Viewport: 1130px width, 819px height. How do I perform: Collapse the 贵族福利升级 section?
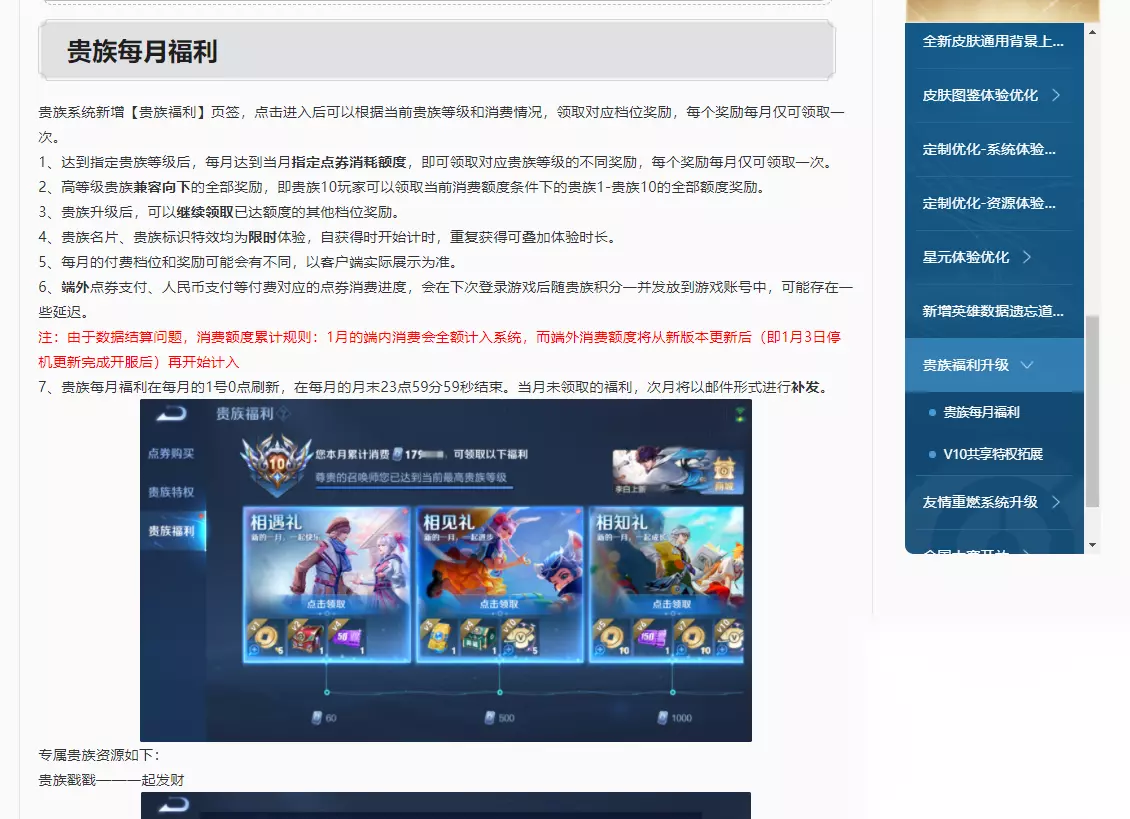[1028, 365]
